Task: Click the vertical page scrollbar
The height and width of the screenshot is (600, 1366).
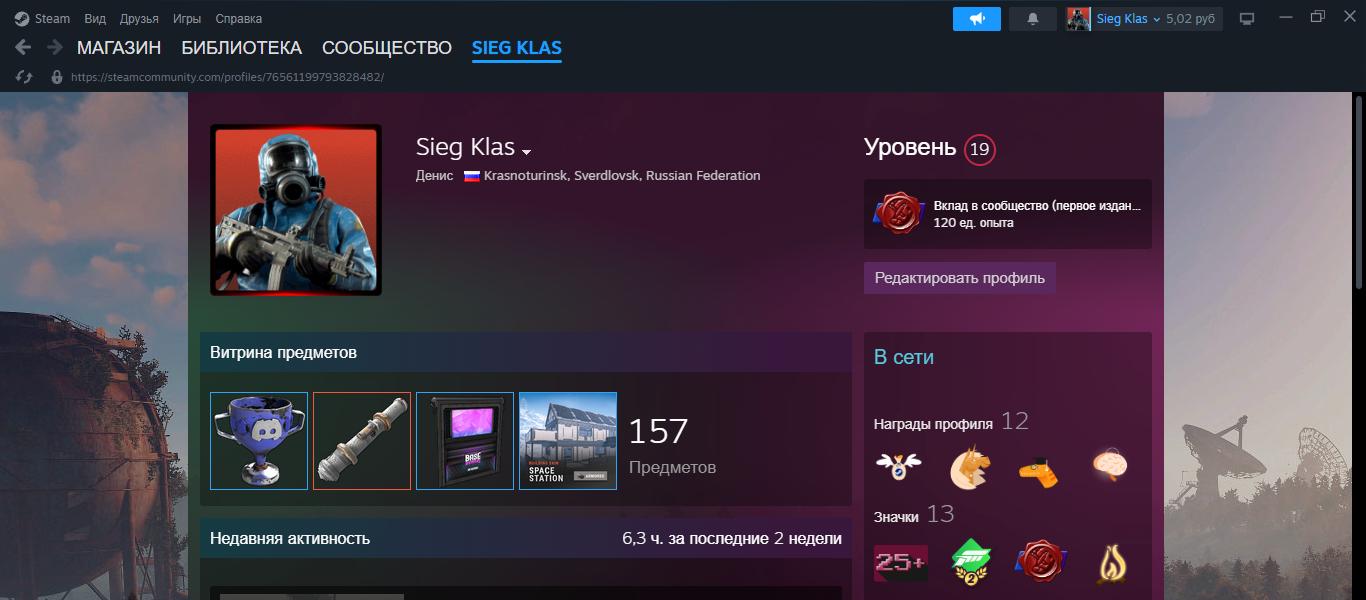Action: pos(1359,346)
